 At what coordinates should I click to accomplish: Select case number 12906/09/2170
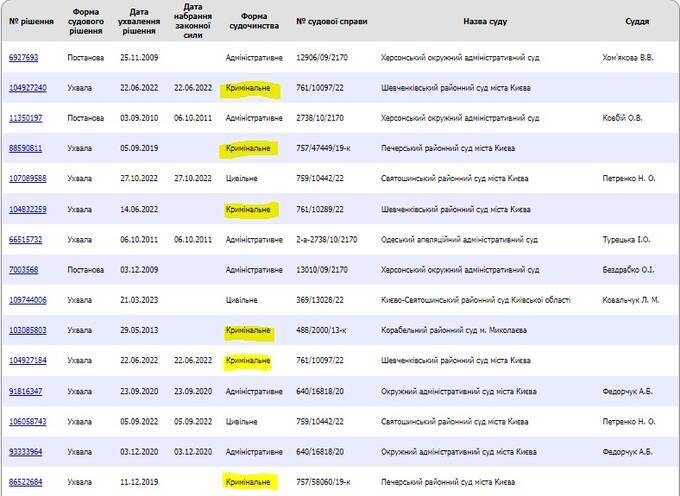(322, 58)
